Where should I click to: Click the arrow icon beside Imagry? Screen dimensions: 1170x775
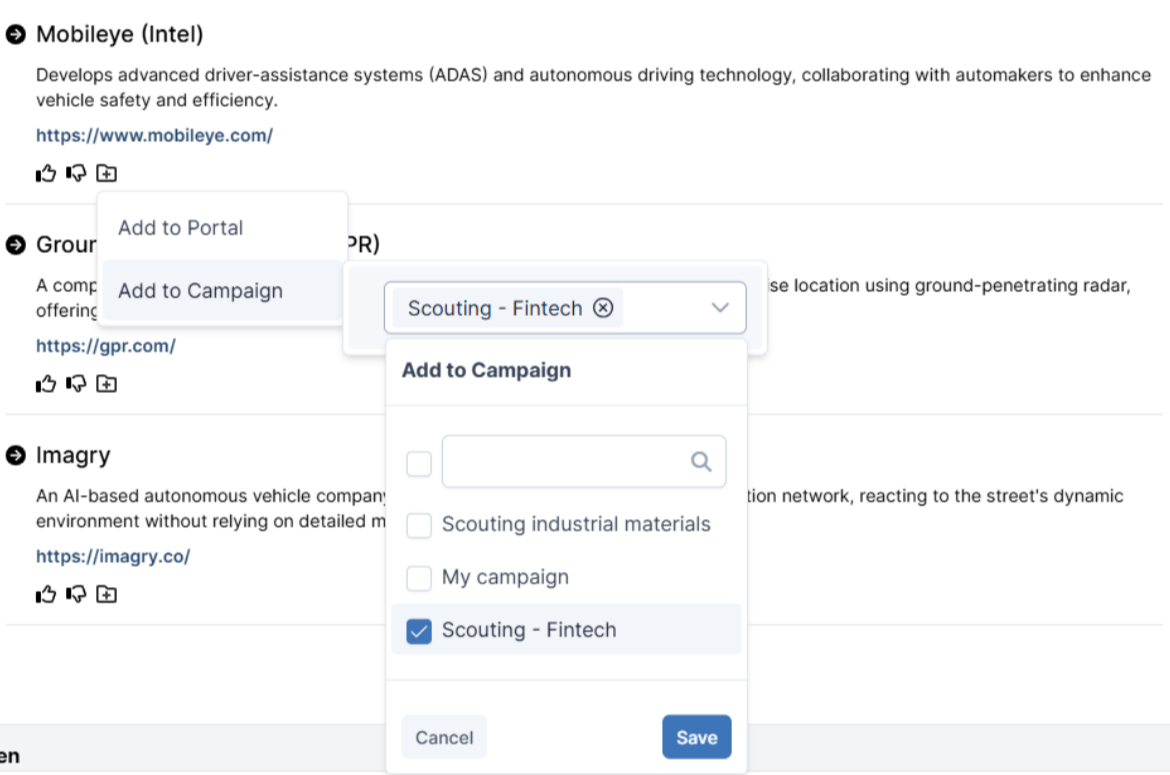(x=16, y=455)
